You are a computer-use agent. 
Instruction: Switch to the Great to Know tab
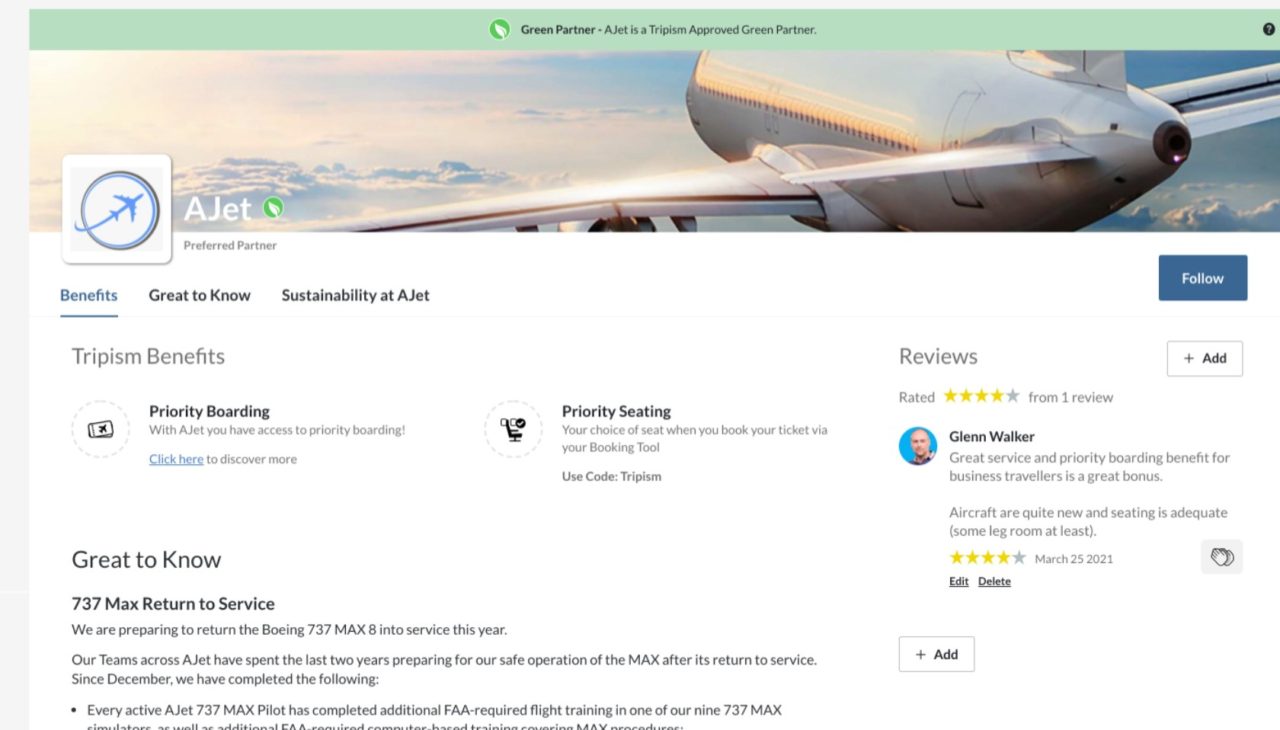(x=199, y=295)
